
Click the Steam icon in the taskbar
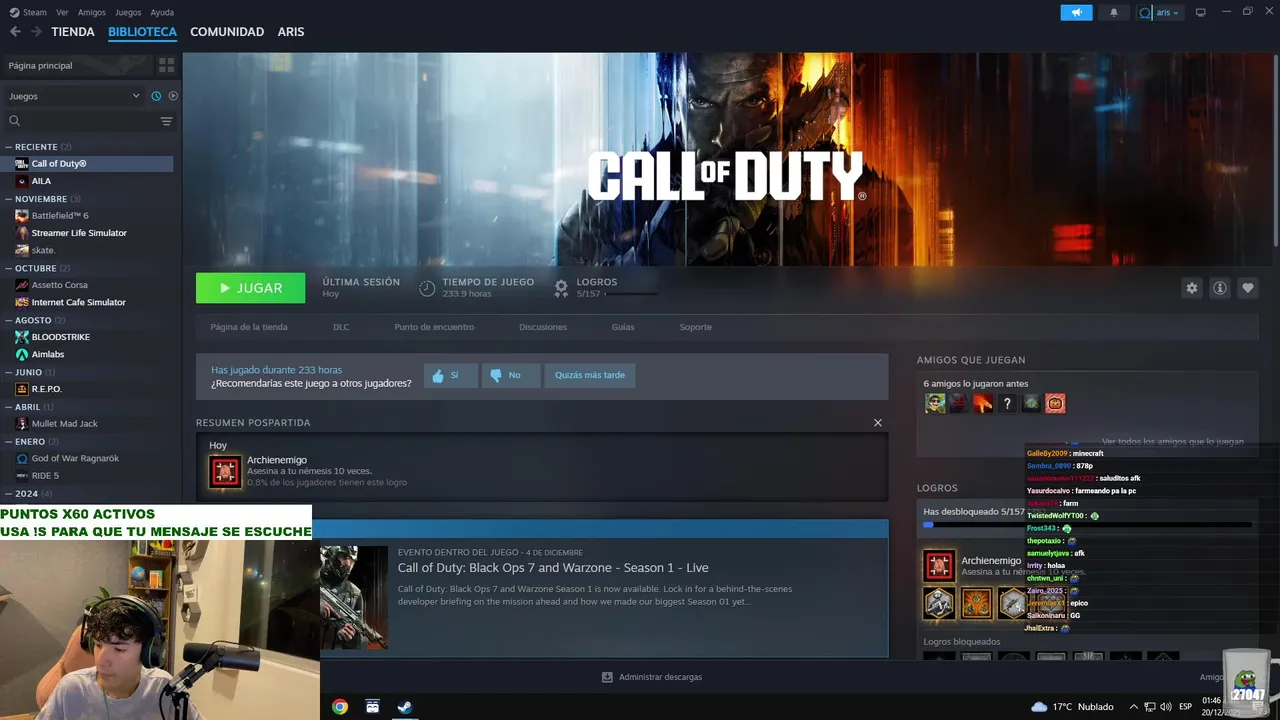[x=404, y=706]
